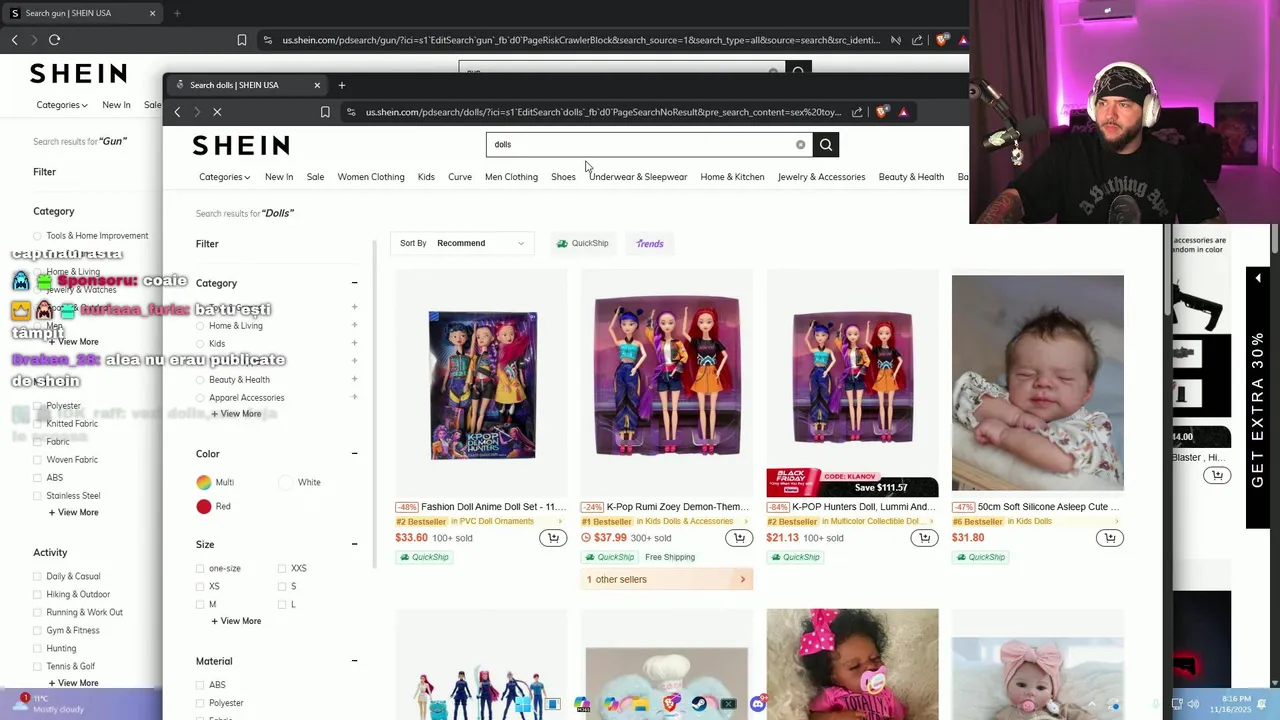The height and width of the screenshot is (720, 1280).
Task: Open the sleeping baby doll product image
Action: (x=1037, y=384)
